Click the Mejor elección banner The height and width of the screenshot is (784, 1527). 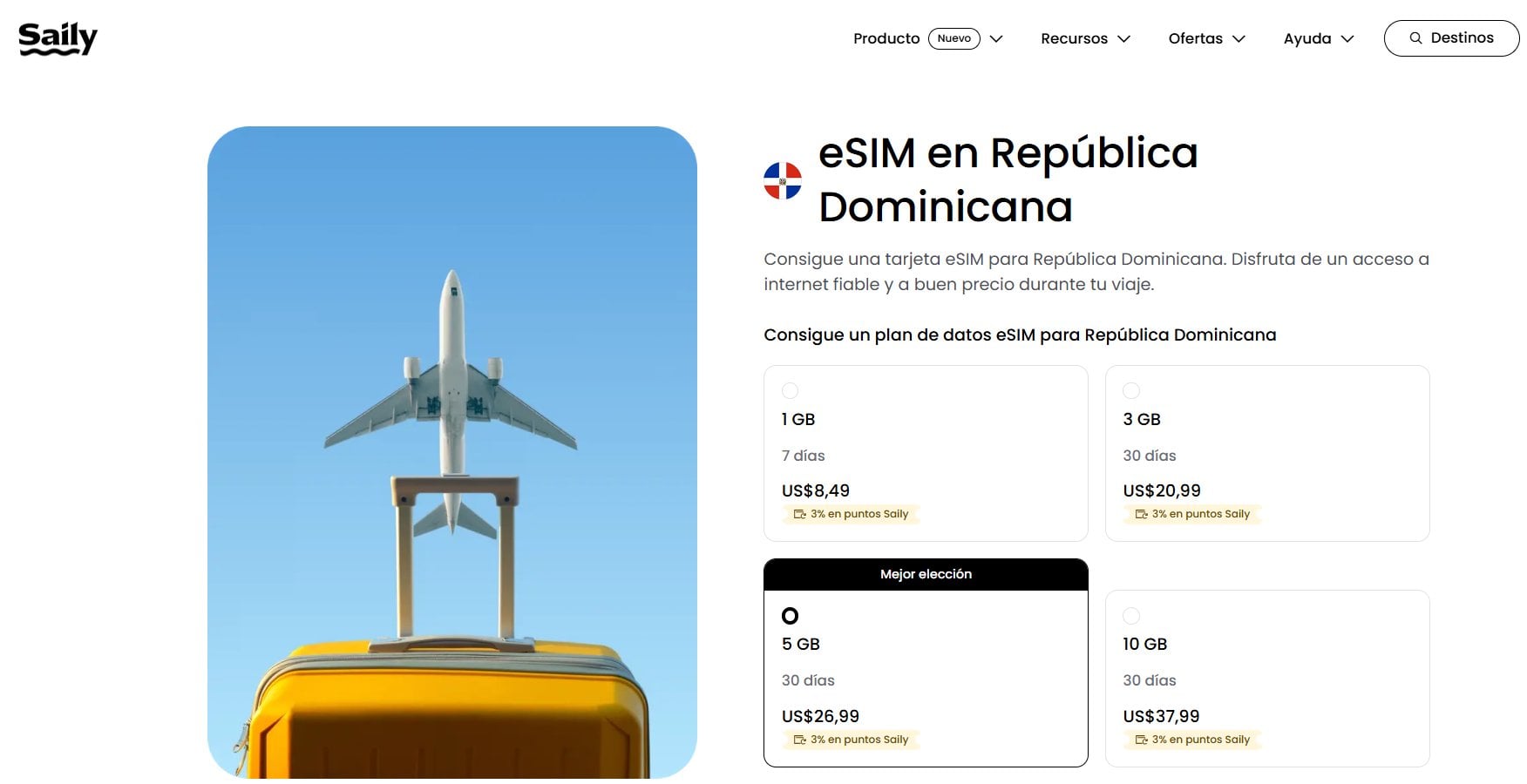(x=926, y=574)
